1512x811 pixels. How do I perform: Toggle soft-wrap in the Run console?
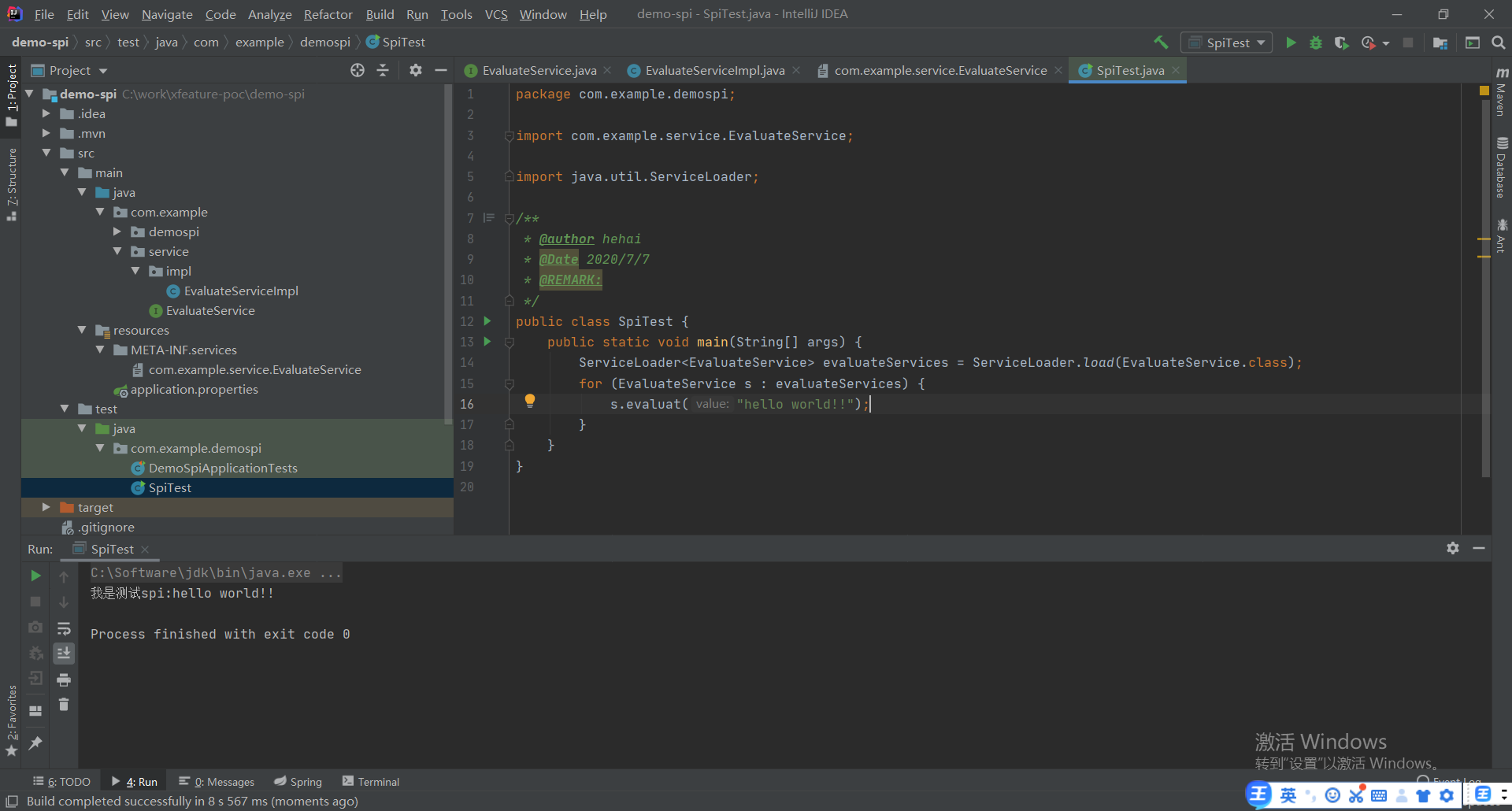coord(64,628)
